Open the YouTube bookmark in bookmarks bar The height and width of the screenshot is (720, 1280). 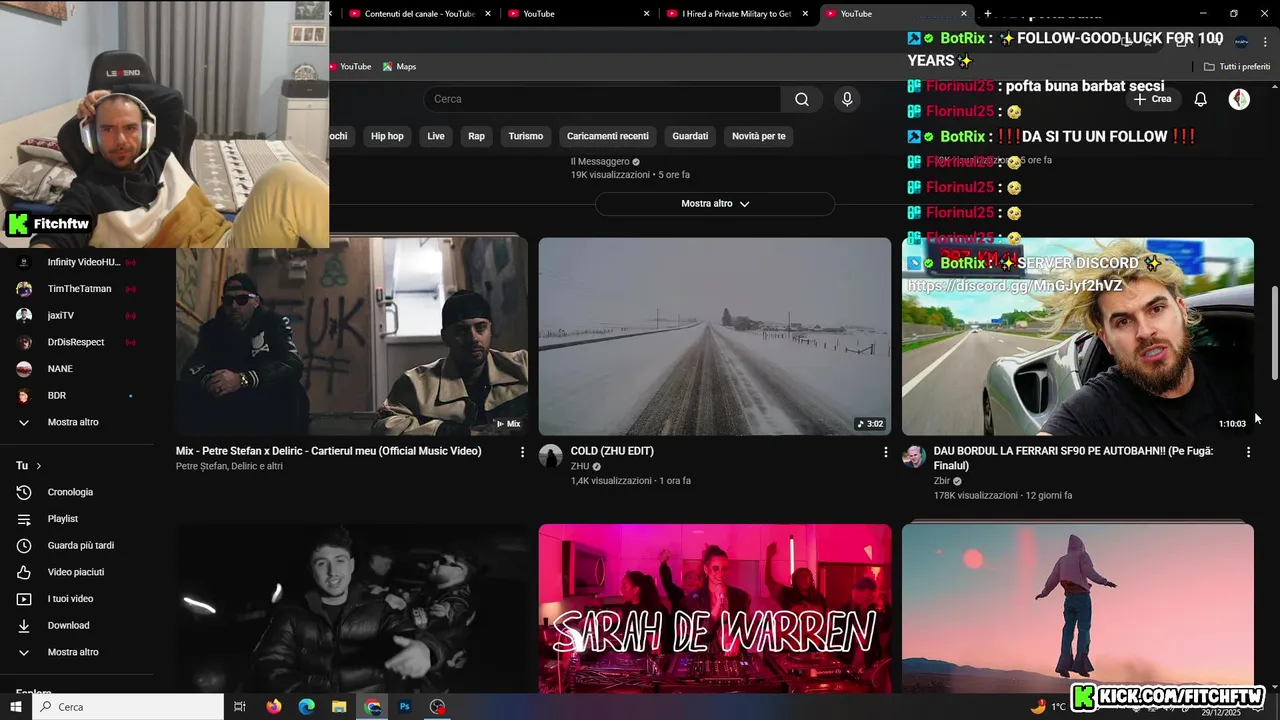(x=350, y=66)
